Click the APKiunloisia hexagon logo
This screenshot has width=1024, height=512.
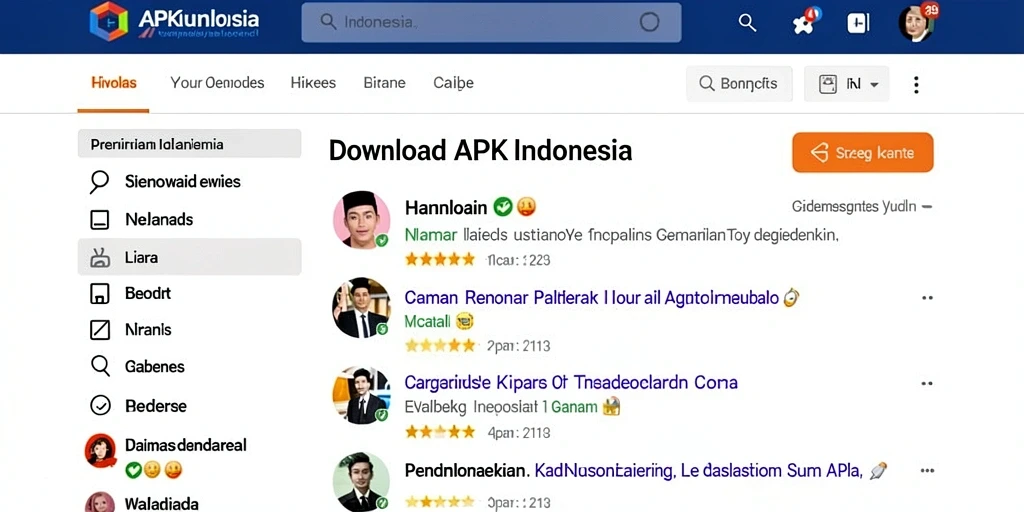tap(108, 22)
